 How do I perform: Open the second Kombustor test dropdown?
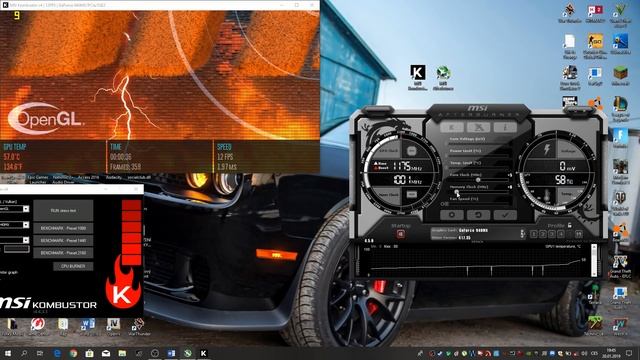[x=26, y=224]
